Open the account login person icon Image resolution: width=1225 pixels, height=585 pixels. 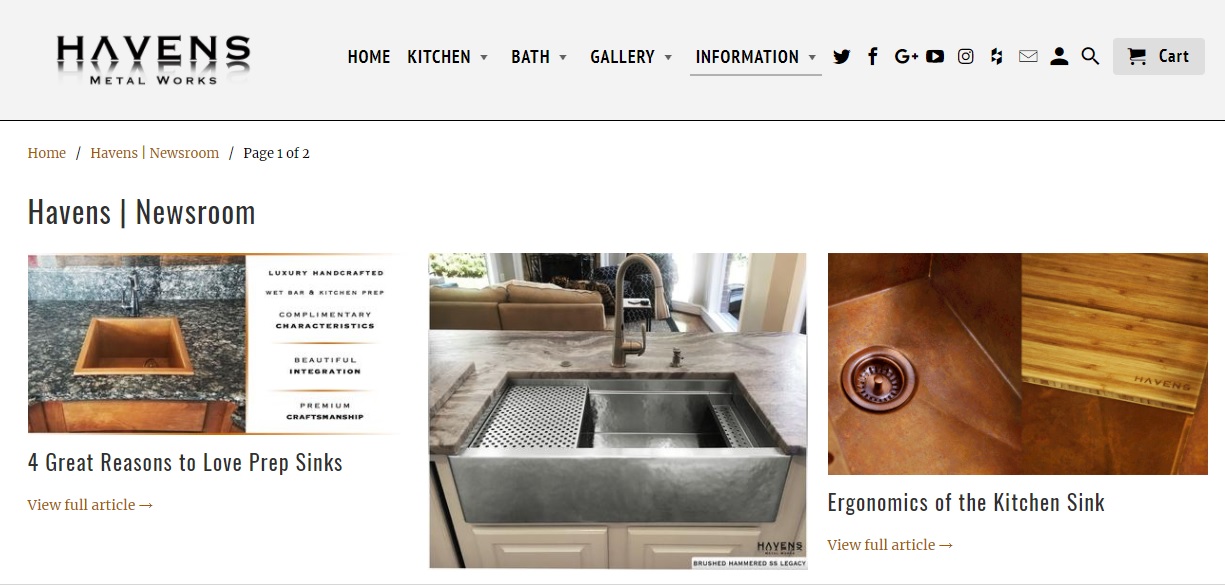[1059, 57]
